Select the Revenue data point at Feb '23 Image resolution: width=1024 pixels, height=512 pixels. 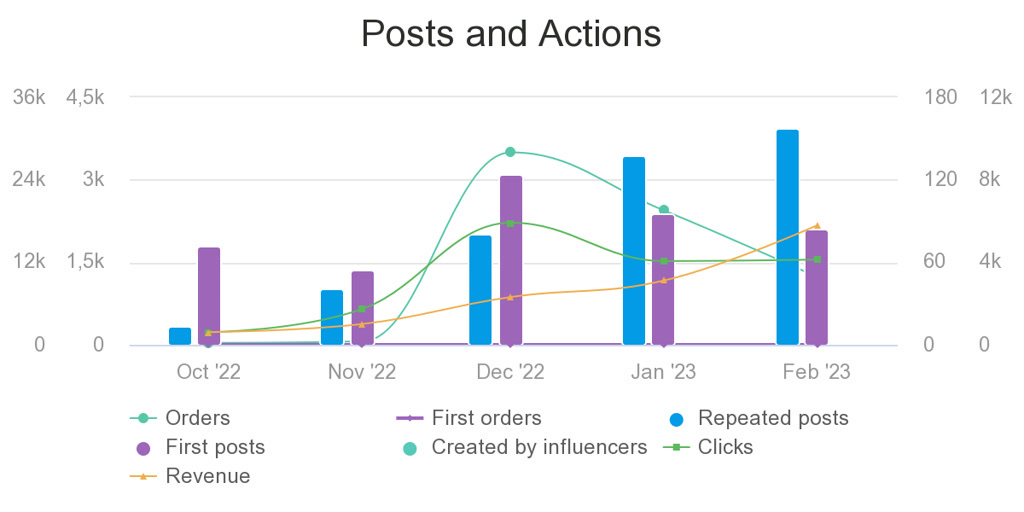[817, 226]
